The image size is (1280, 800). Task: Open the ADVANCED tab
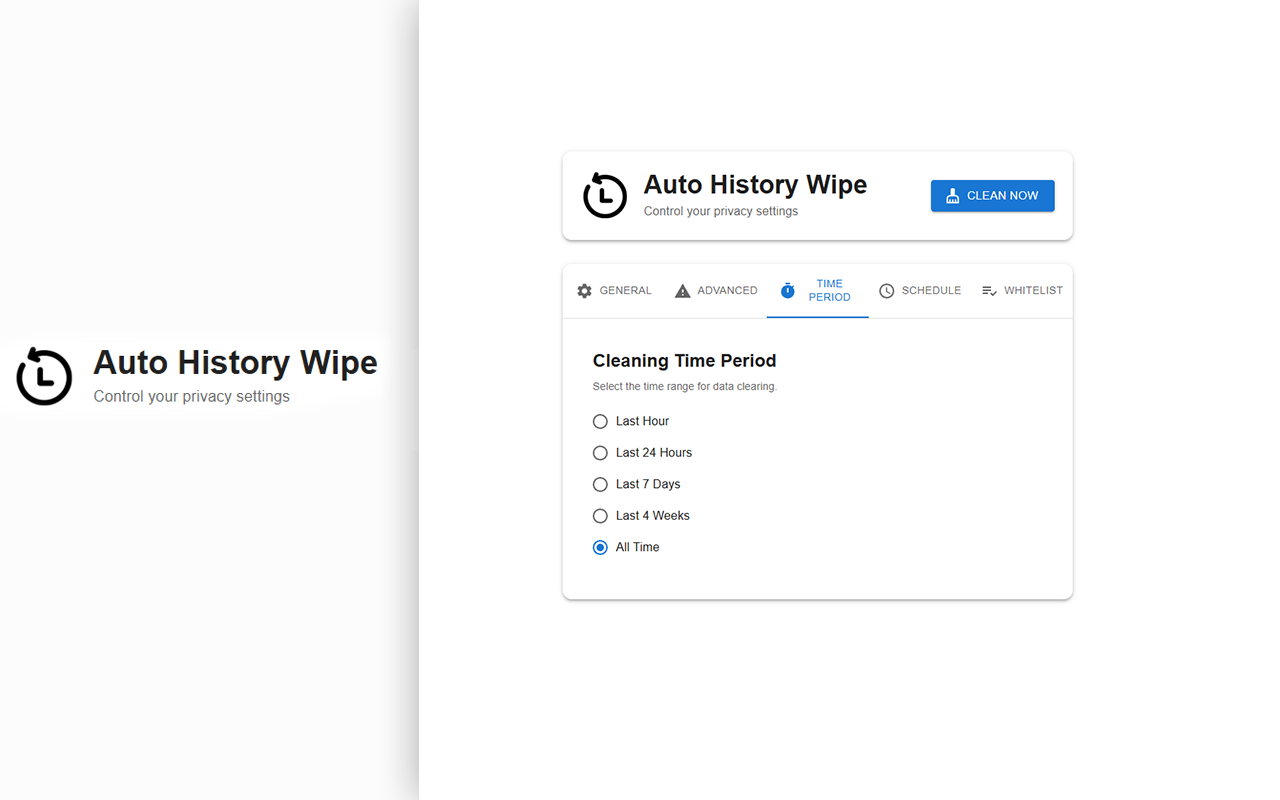click(x=715, y=290)
